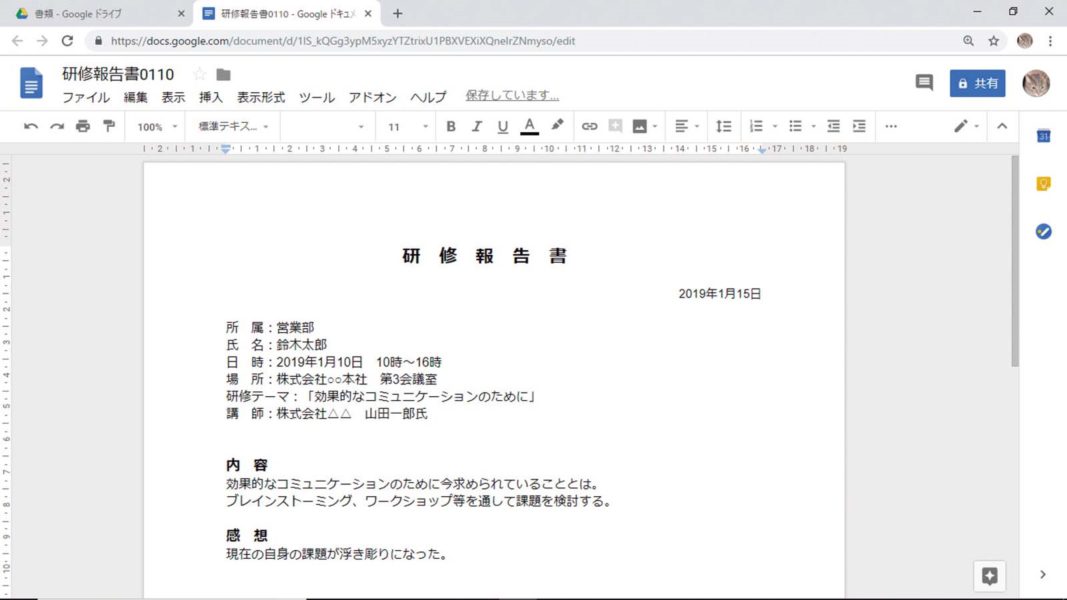Bookmark this page with the star icon
This screenshot has height=600, width=1067.
994,41
